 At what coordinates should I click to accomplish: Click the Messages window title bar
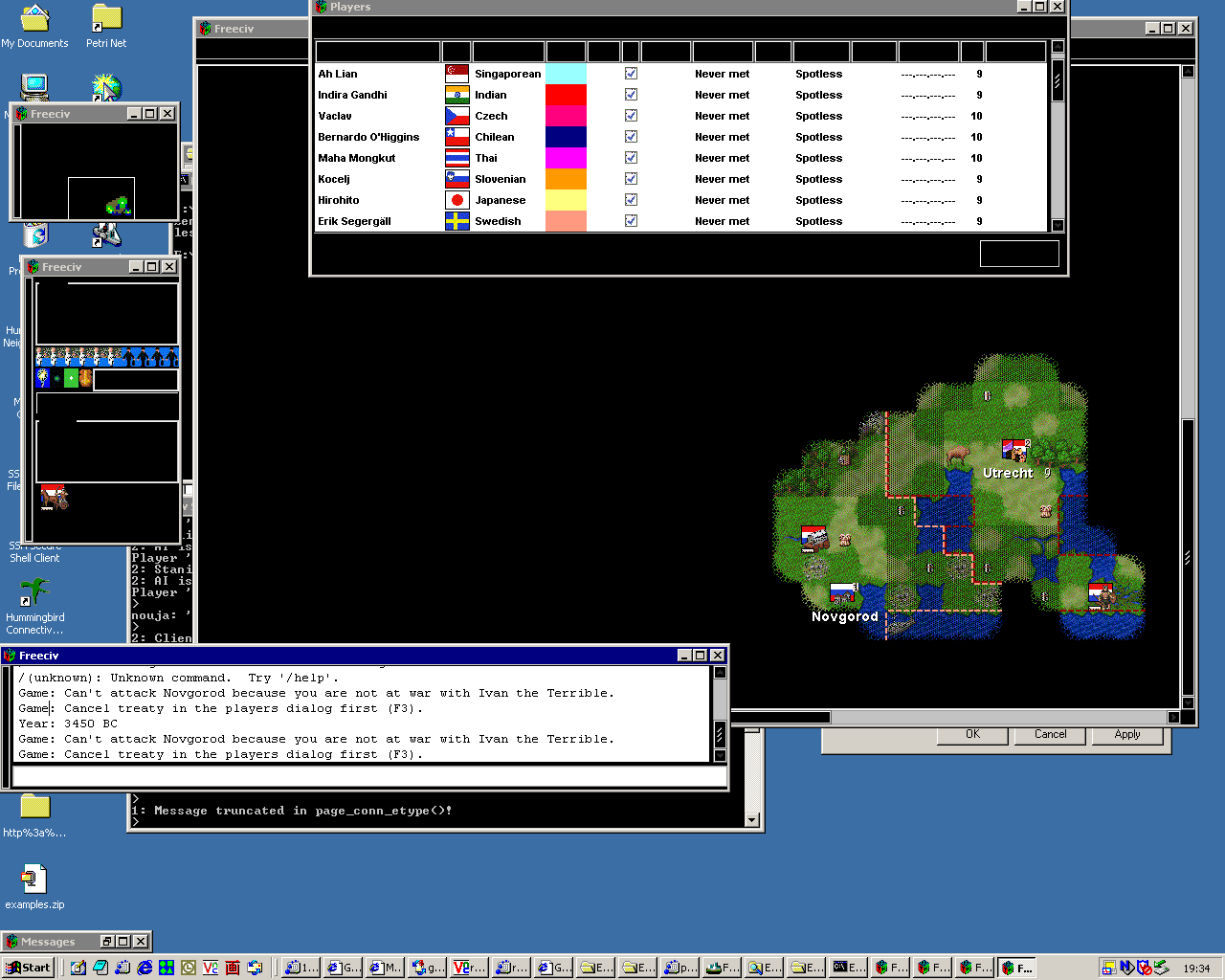77,942
